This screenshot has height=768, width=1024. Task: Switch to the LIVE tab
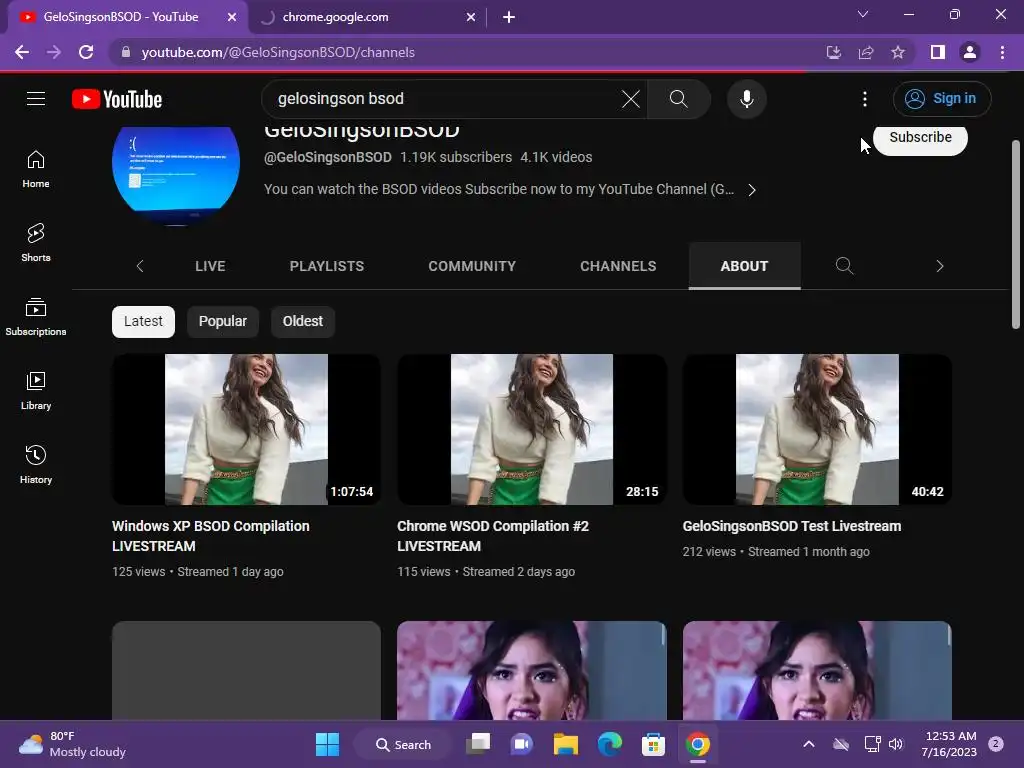pyautogui.click(x=210, y=266)
